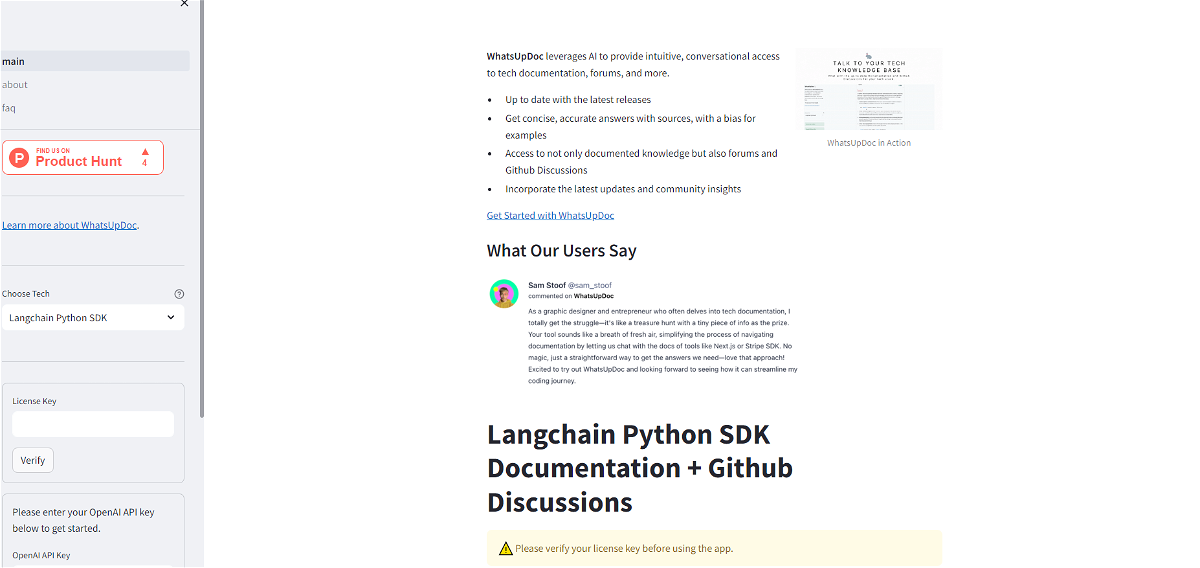Click the 'OpenAI API Key' label
Screen dimensions: 1200x568
pyautogui.click(x=41, y=555)
